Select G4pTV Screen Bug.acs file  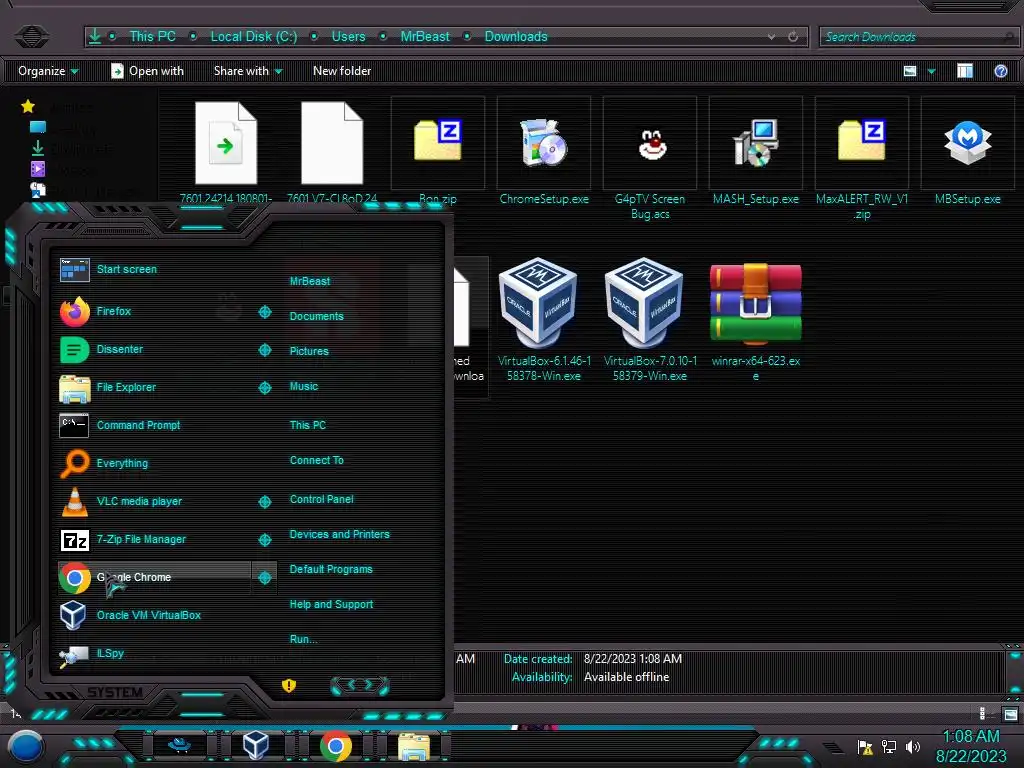pyautogui.click(x=650, y=160)
